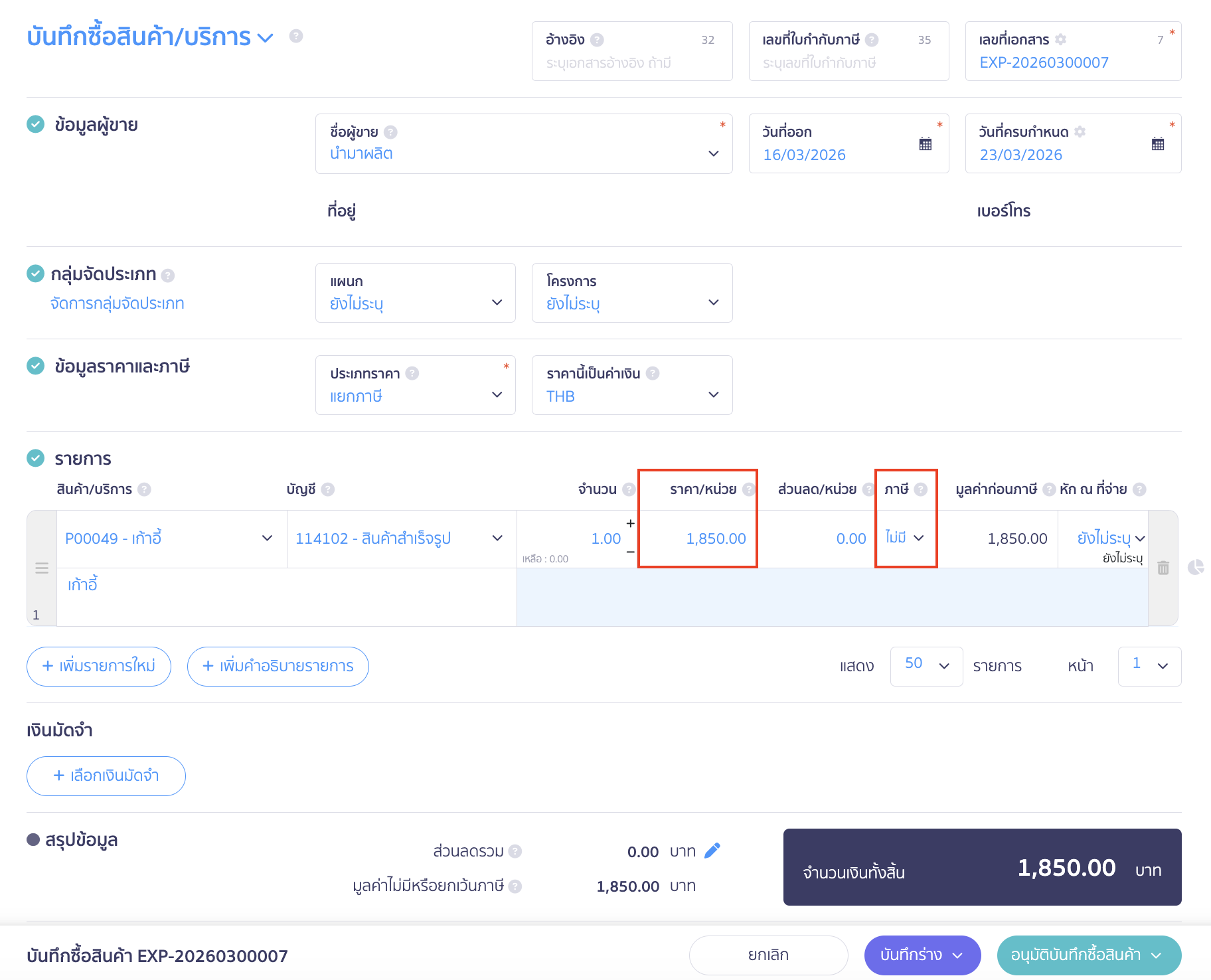Click the plus to increase quantity
The height and width of the screenshot is (980, 1211).
630,523
